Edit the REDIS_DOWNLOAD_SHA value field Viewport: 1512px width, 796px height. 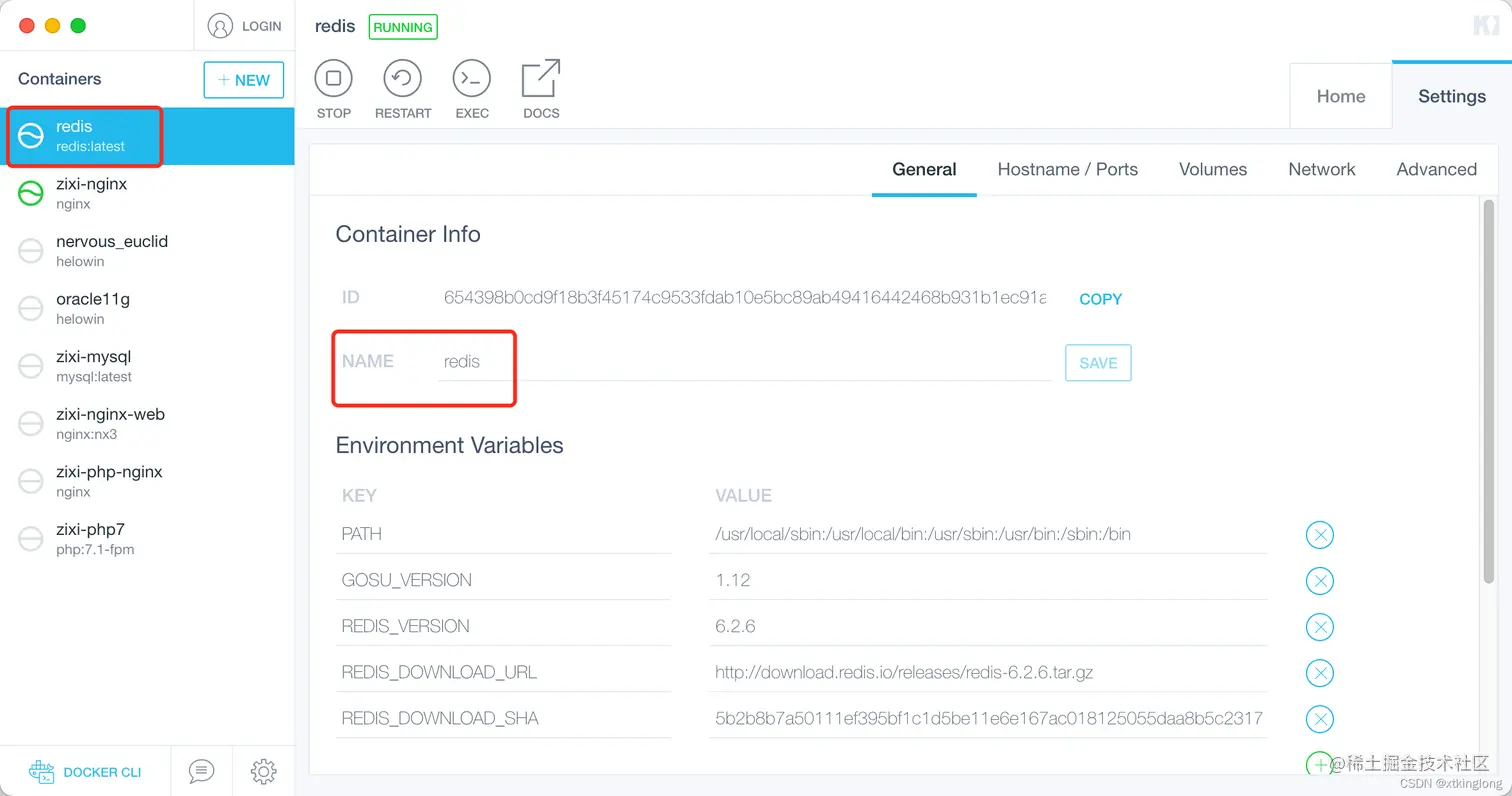coord(988,718)
